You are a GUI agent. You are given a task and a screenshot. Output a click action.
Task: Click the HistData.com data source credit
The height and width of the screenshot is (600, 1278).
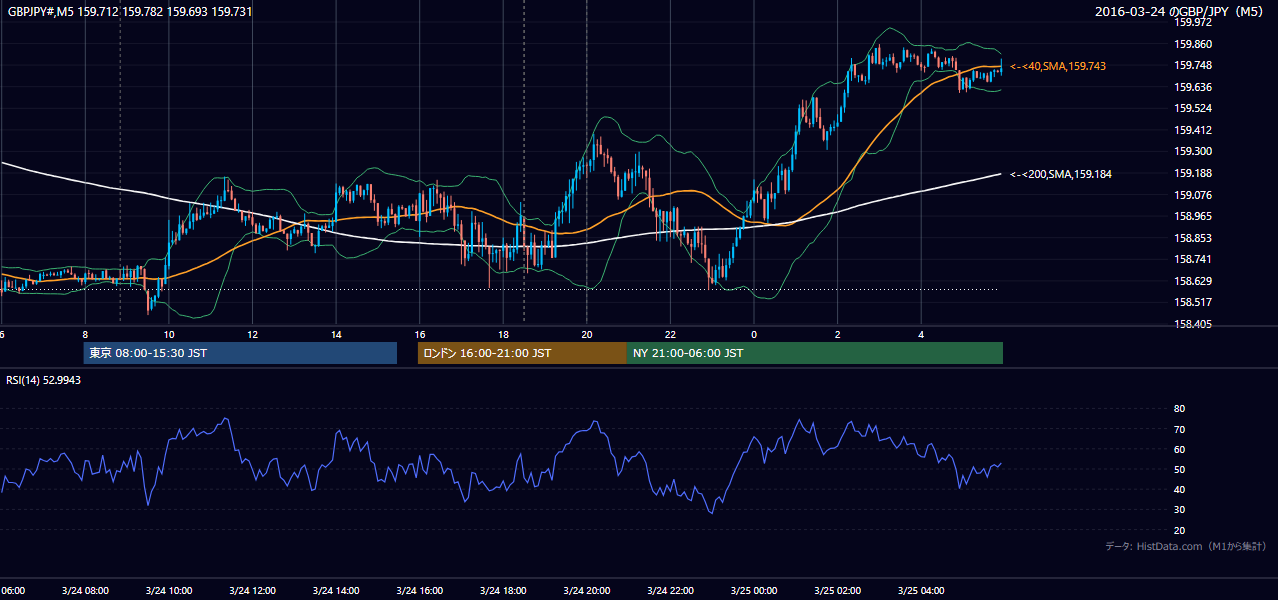(1186, 546)
